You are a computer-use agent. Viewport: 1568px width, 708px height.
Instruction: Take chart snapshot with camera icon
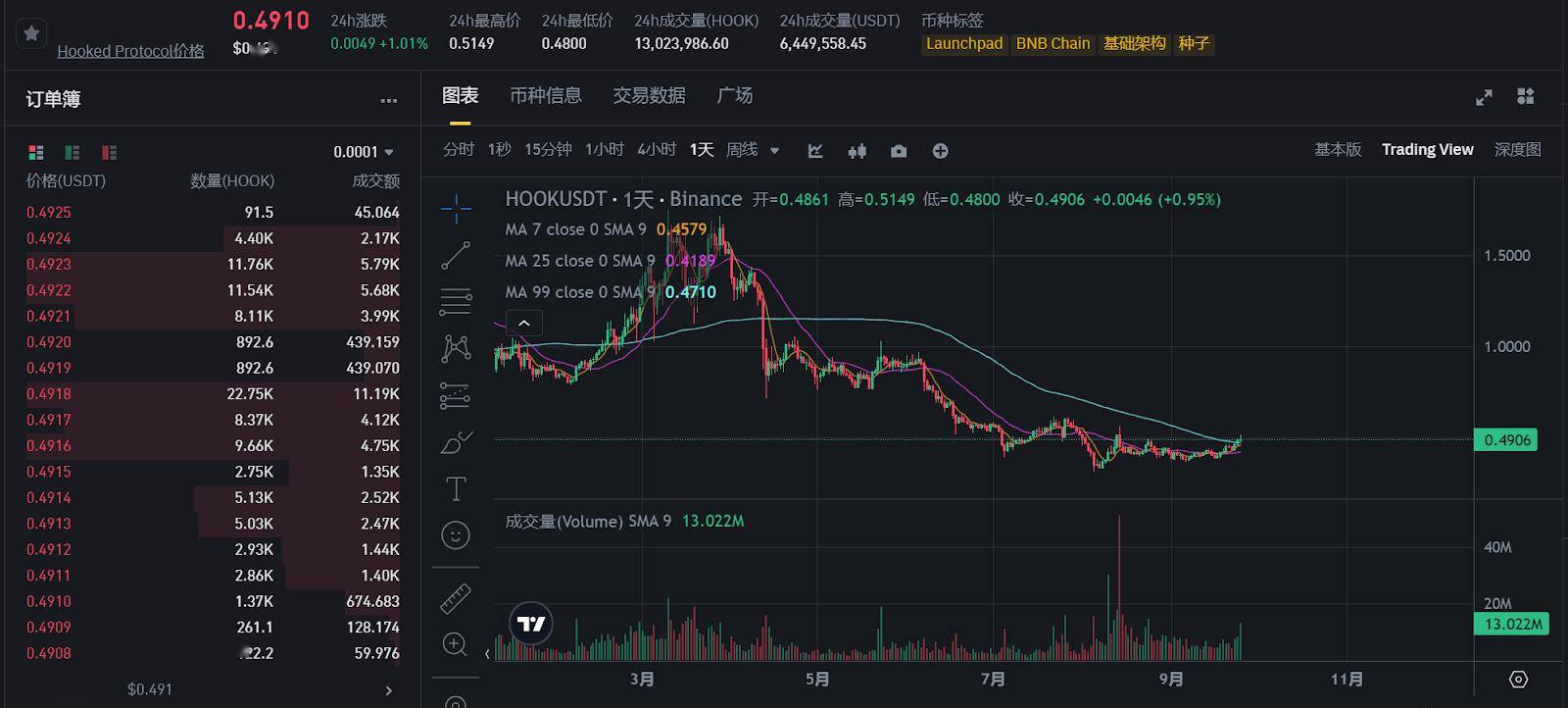(899, 151)
